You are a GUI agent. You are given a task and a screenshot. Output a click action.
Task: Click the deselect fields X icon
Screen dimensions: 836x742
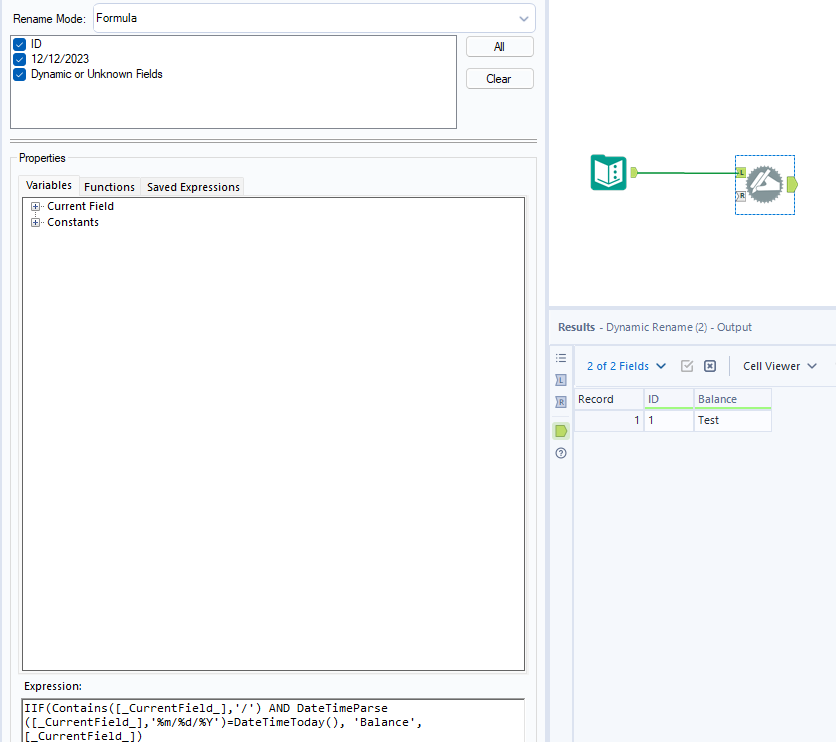(x=710, y=366)
